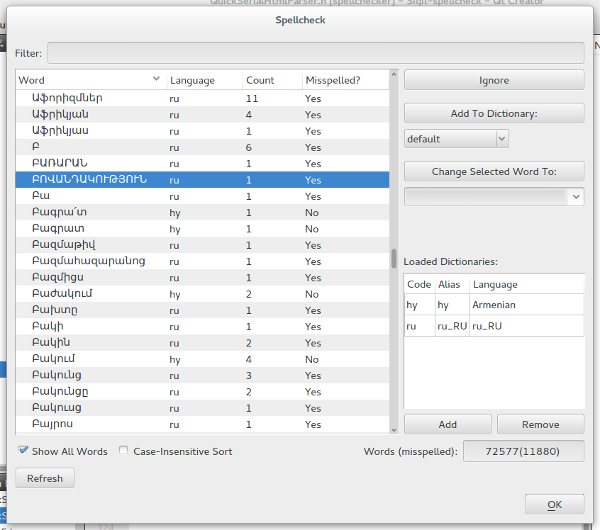This screenshot has width=600, height=530.
Task: Select the word Աֆրիկյաս row
Action: pos(202,131)
